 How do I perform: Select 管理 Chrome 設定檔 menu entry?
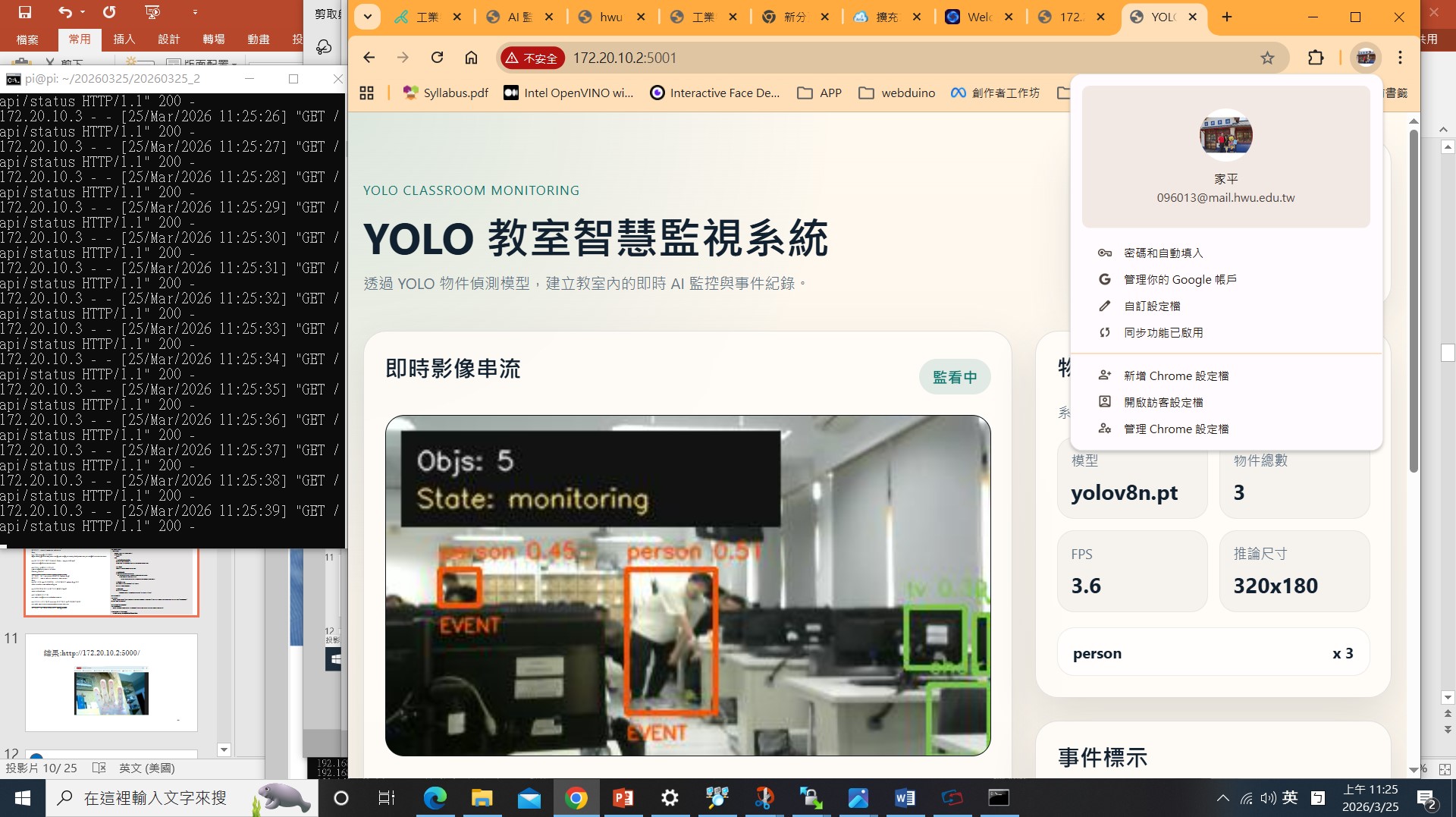[x=1175, y=429]
